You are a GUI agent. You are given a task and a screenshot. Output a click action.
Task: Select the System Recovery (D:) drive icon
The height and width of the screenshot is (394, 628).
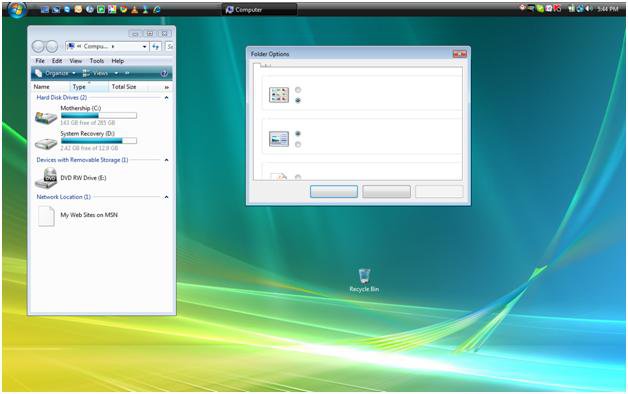click(46, 143)
